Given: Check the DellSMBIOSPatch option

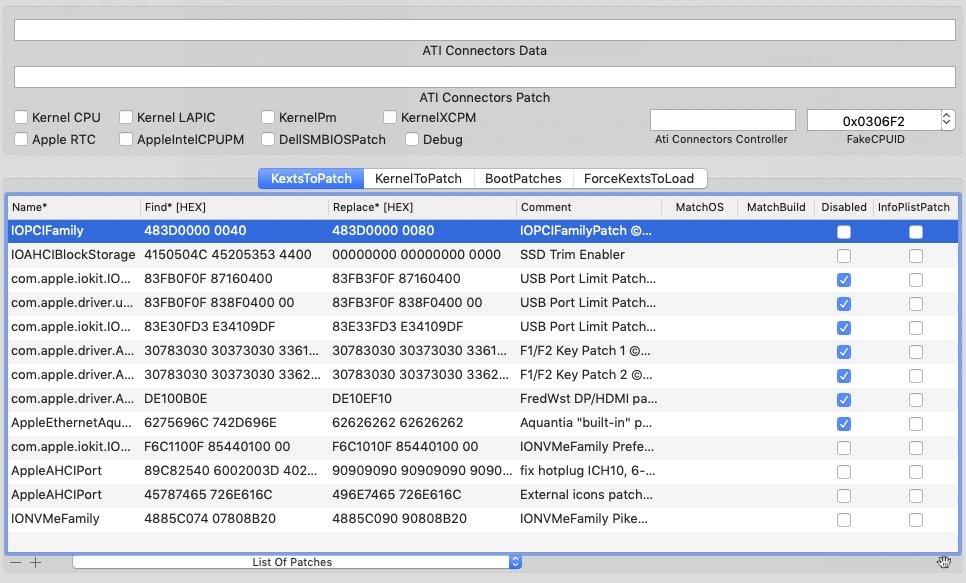Looking at the screenshot, I should [267, 139].
